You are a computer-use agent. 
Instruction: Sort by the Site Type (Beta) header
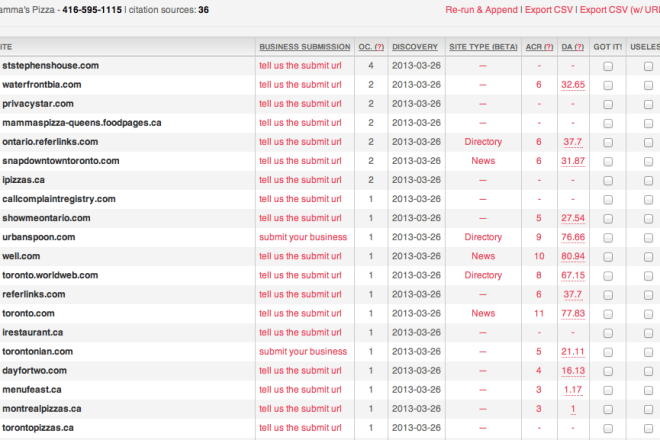[483, 47]
